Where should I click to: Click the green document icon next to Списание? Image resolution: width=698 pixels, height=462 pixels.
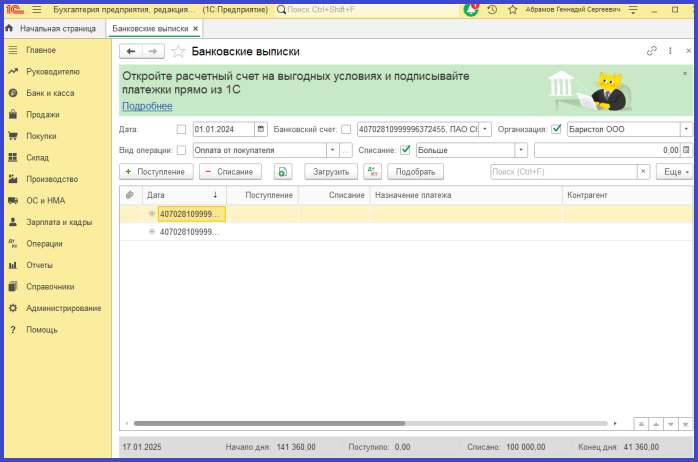click(x=283, y=172)
